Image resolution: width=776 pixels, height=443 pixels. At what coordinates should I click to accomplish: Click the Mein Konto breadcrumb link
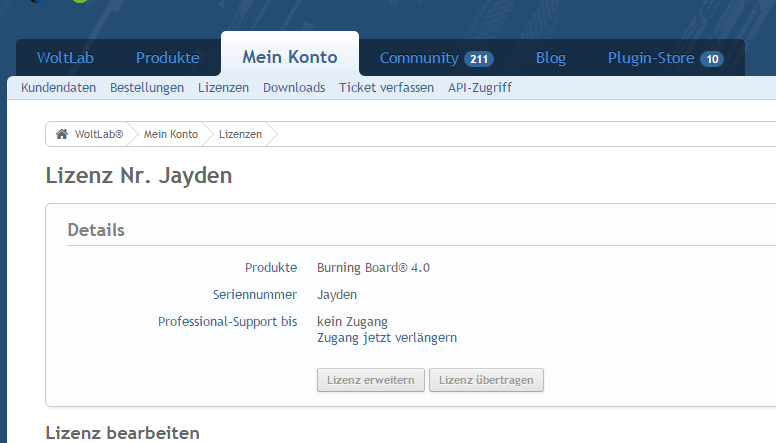click(169, 134)
